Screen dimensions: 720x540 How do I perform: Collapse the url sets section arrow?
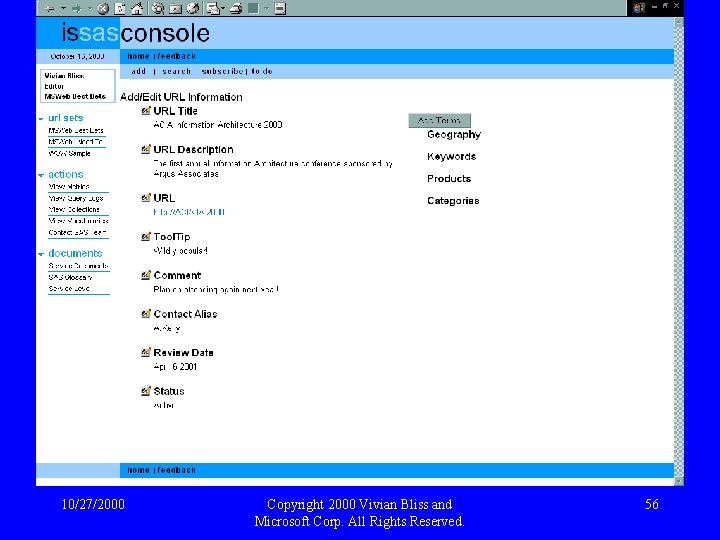pos(41,118)
